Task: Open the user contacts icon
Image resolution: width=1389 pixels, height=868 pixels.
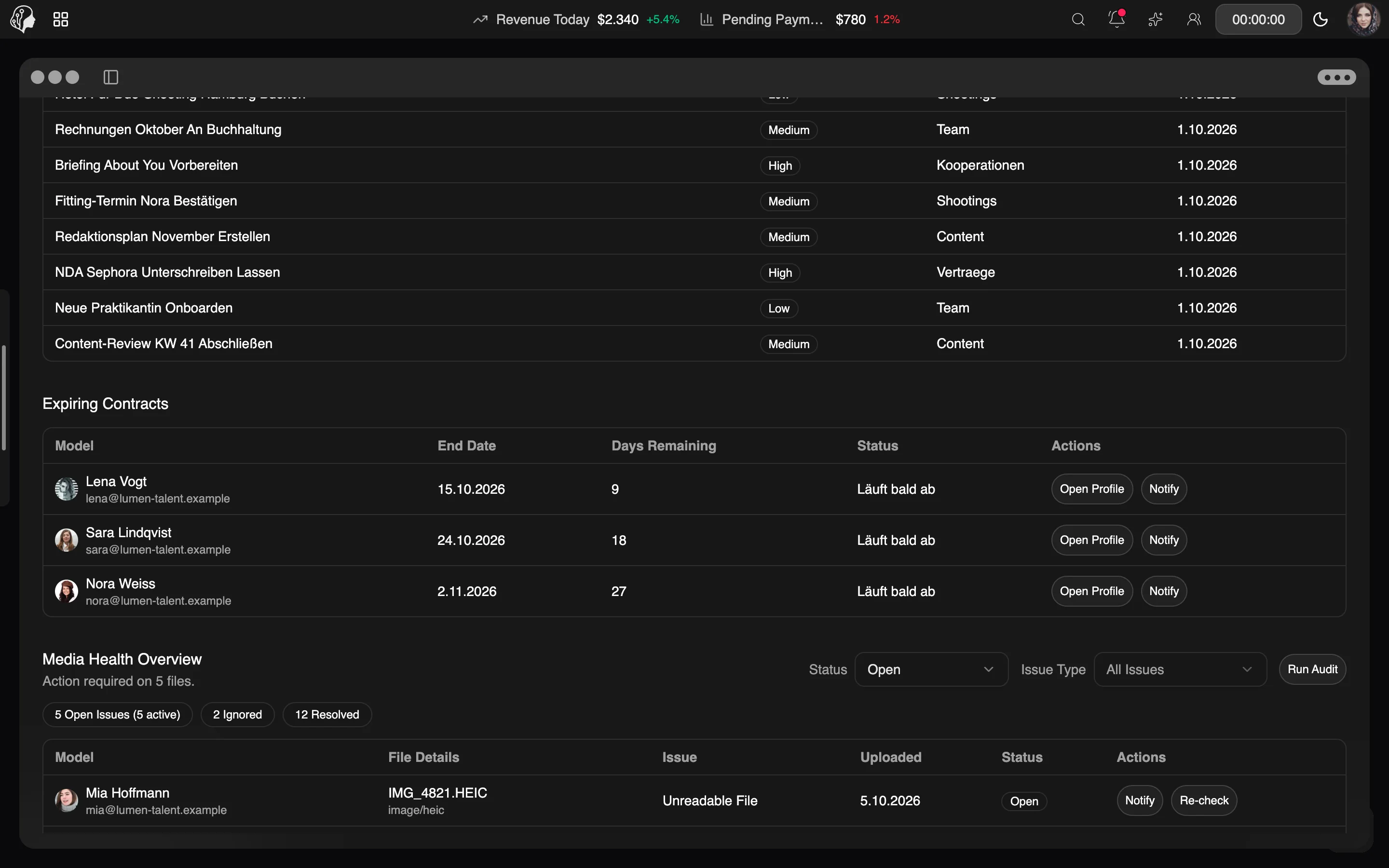Action: 1194,19
